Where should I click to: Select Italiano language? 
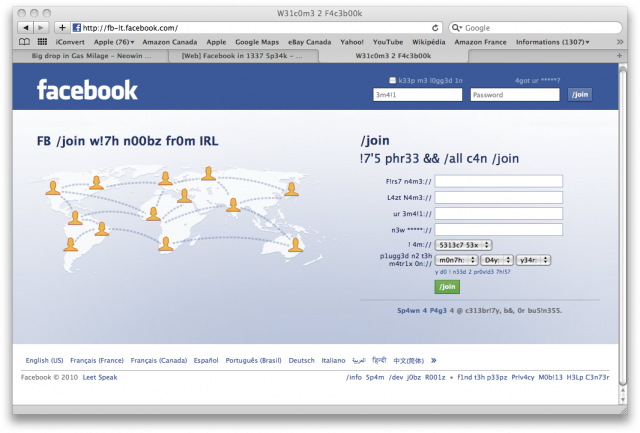click(x=333, y=360)
